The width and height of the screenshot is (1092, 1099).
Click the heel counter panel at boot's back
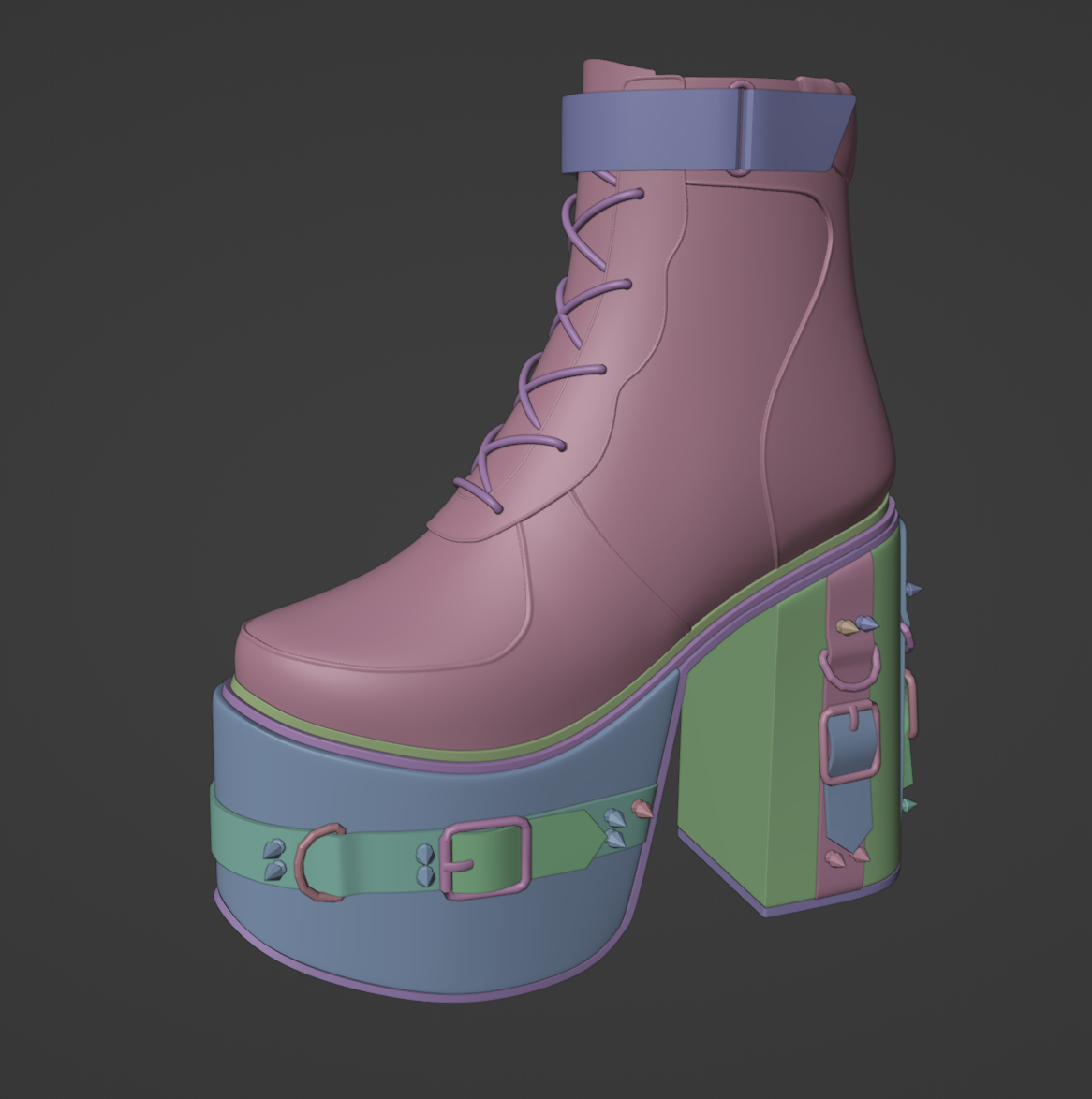pos(843,374)
